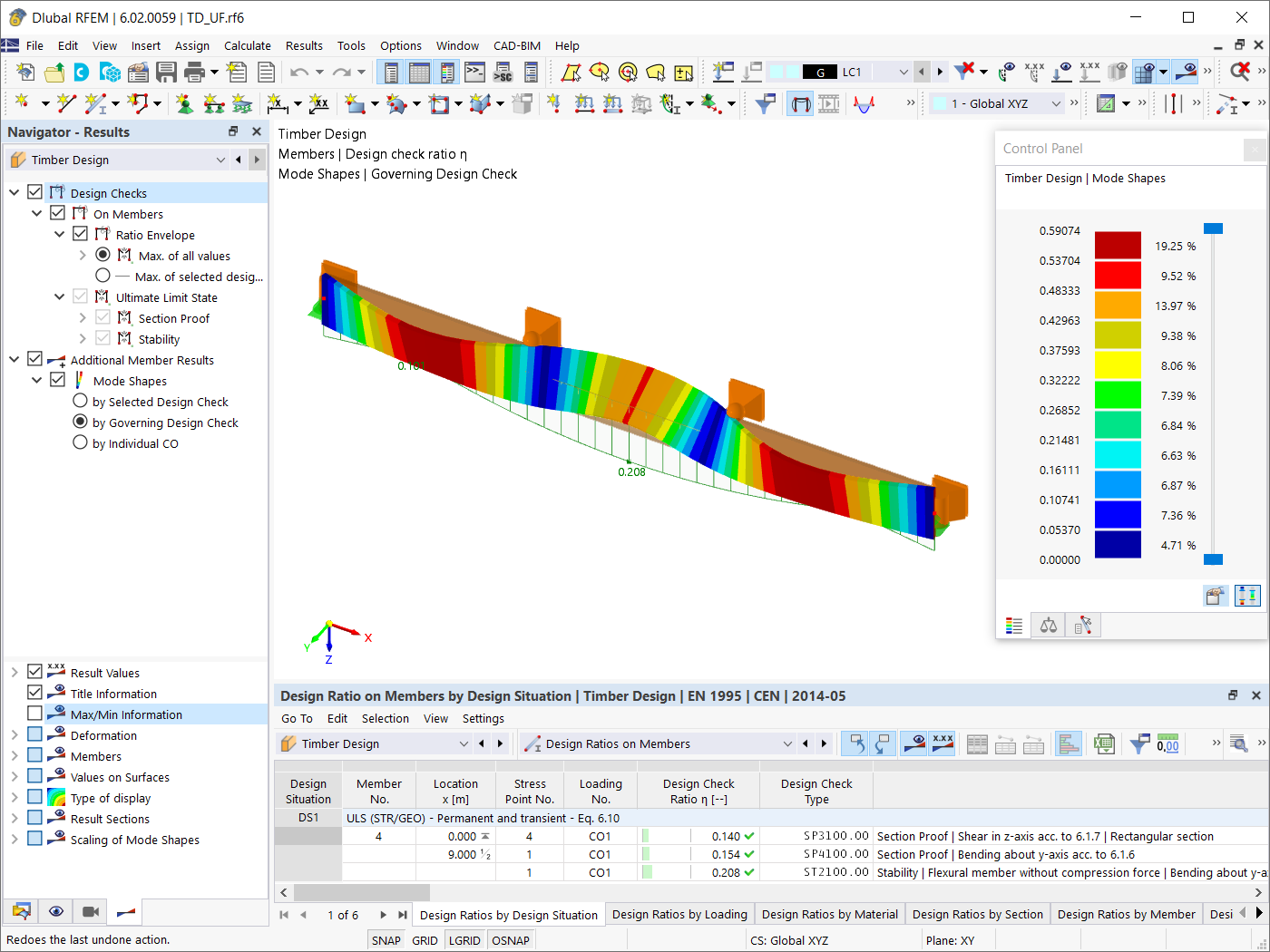Click the new node star icon

[x=22, y=103]
